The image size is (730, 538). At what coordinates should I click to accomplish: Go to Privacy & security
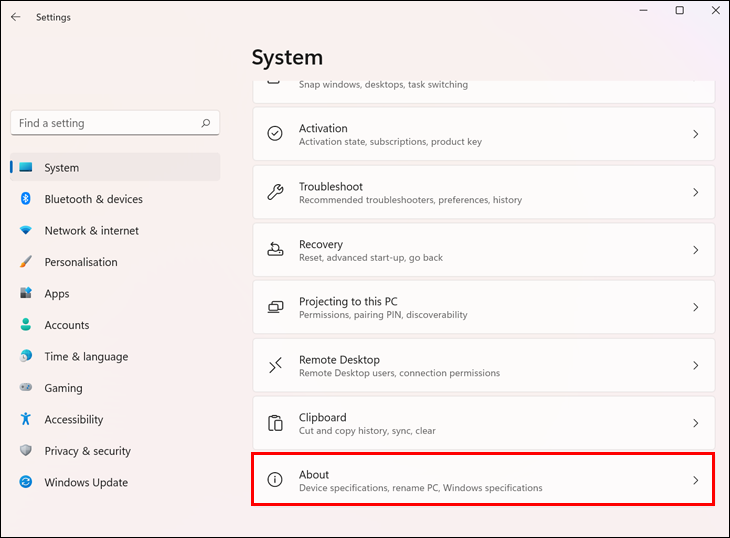point(115,451)
